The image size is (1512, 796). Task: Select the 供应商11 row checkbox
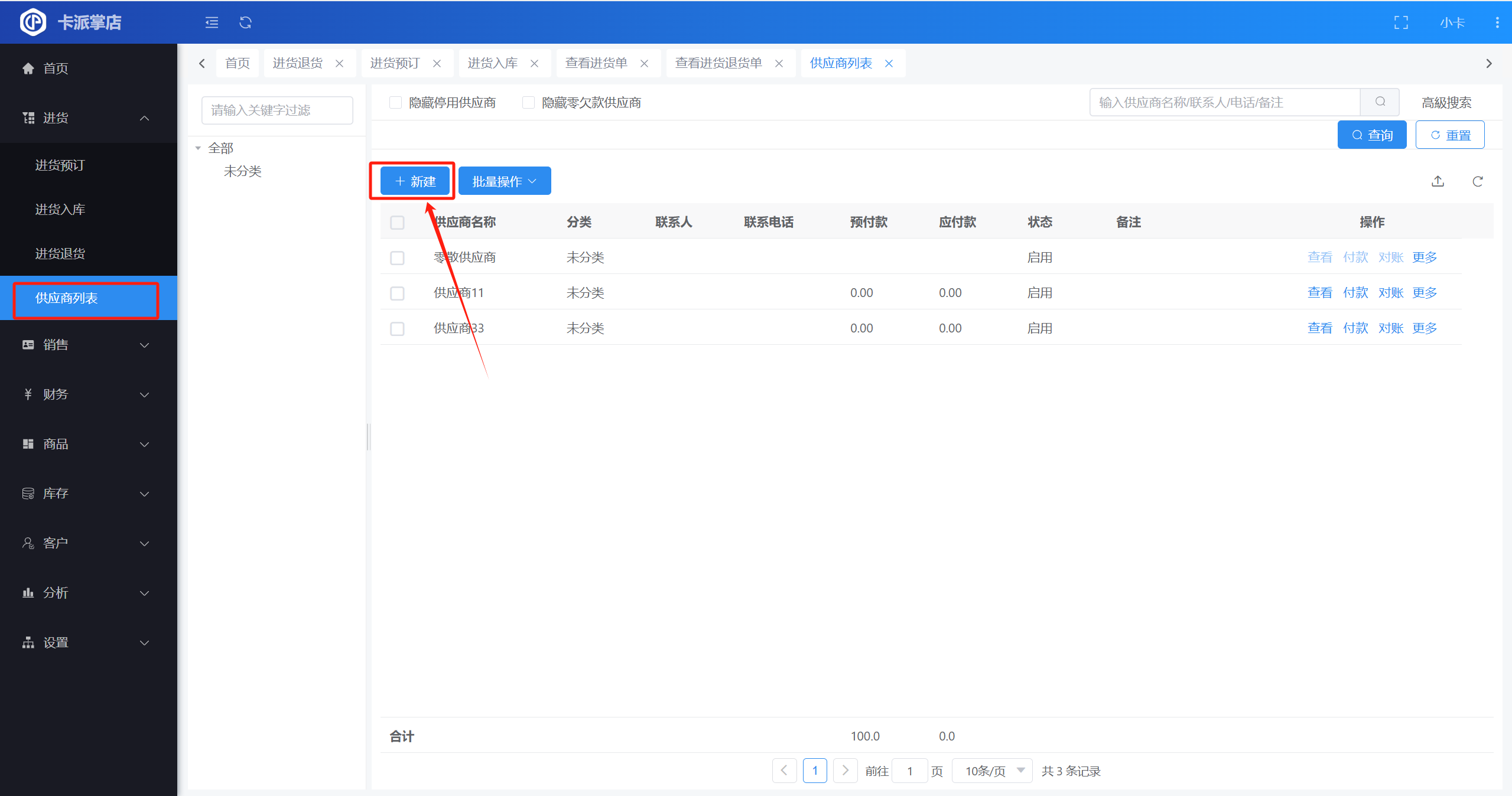[397, 293]
